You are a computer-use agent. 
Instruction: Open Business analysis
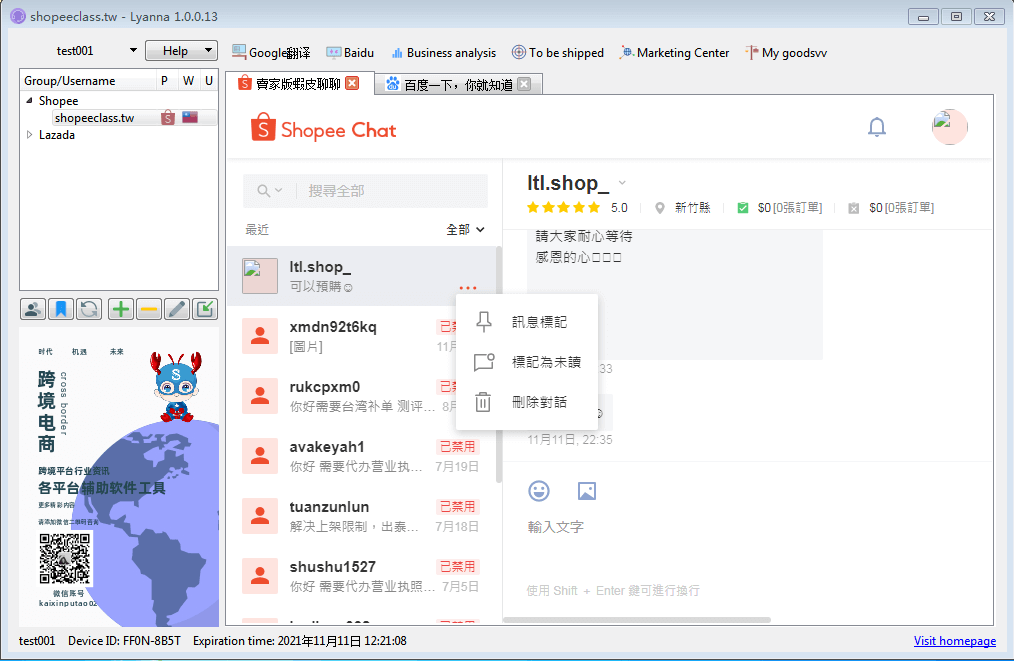444,52
